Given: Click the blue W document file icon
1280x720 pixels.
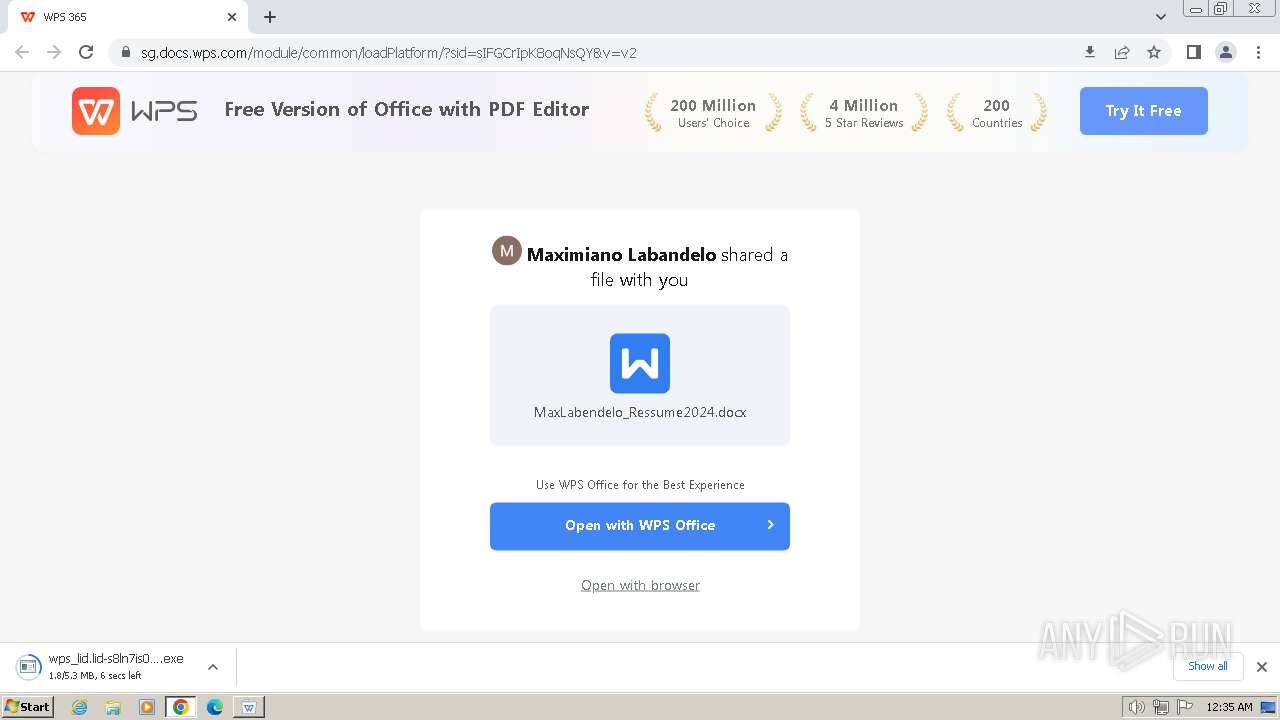Looking at the screenshot, I should pyautogui.click(x=640, y=363).
